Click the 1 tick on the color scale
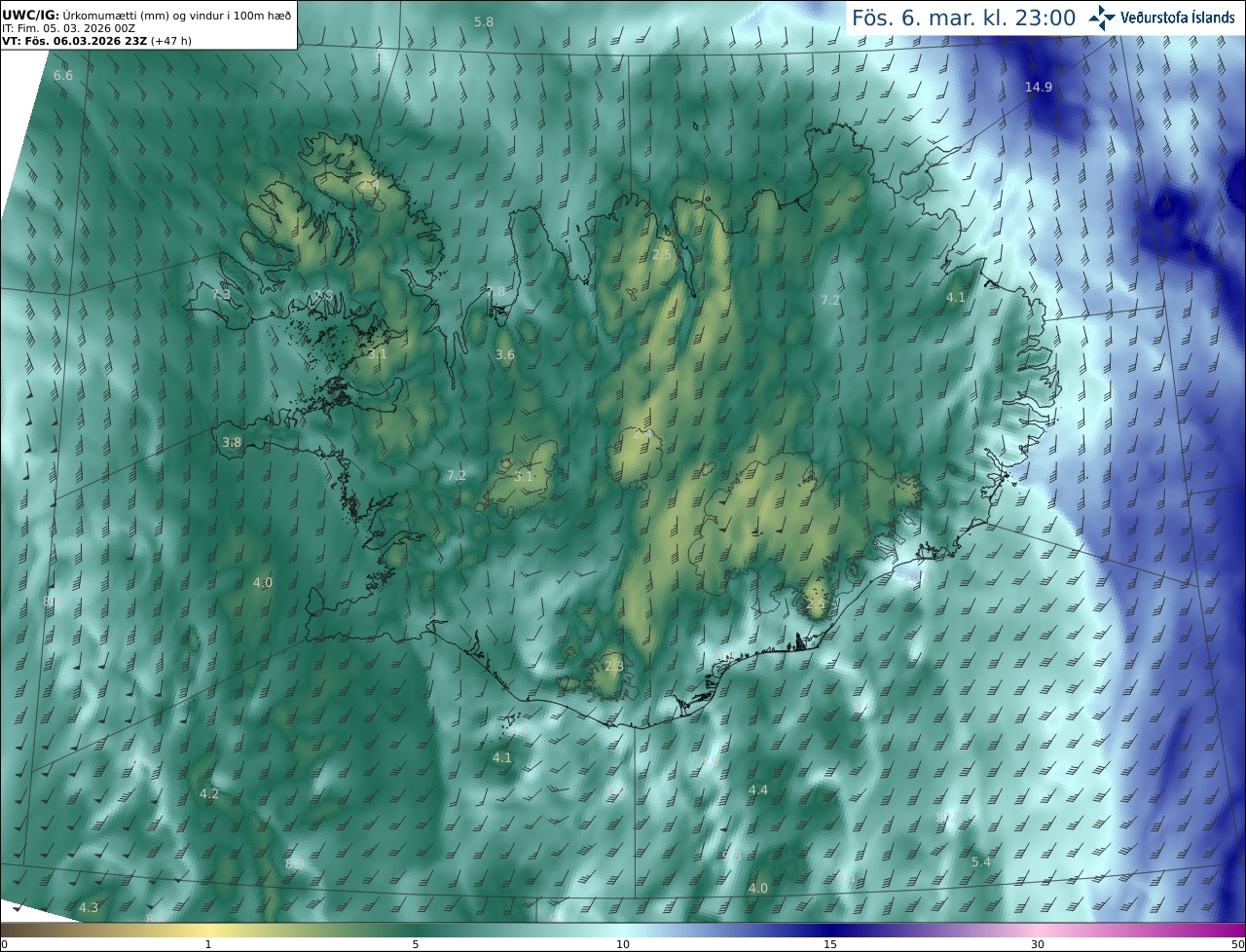1246x952 pixels. point(208,944)
